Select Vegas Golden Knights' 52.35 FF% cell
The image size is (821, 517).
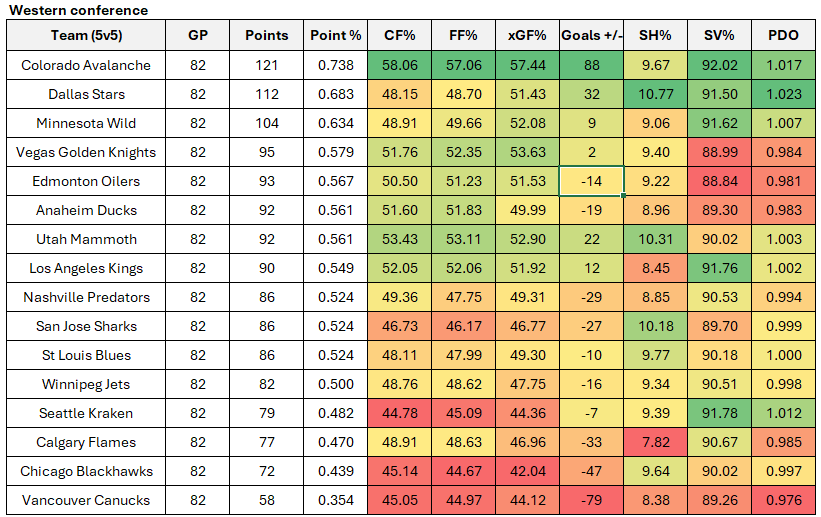(x=463, y=152)
